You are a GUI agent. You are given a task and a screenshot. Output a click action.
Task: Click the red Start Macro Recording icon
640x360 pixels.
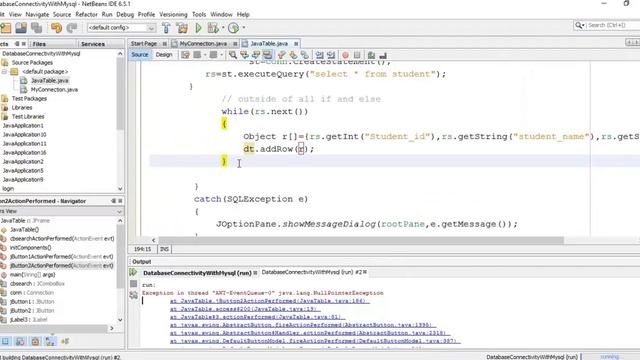pyautogui.click(x=345, y=55)
